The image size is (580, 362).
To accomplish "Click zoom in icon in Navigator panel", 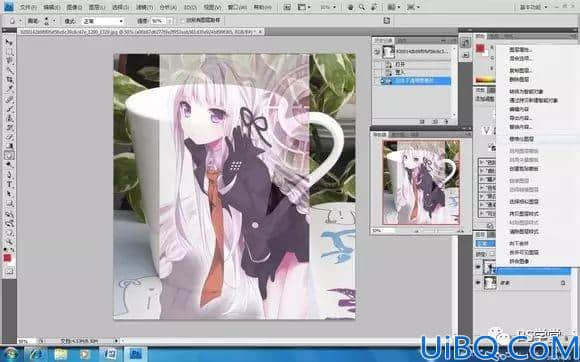I will point(461,230).
